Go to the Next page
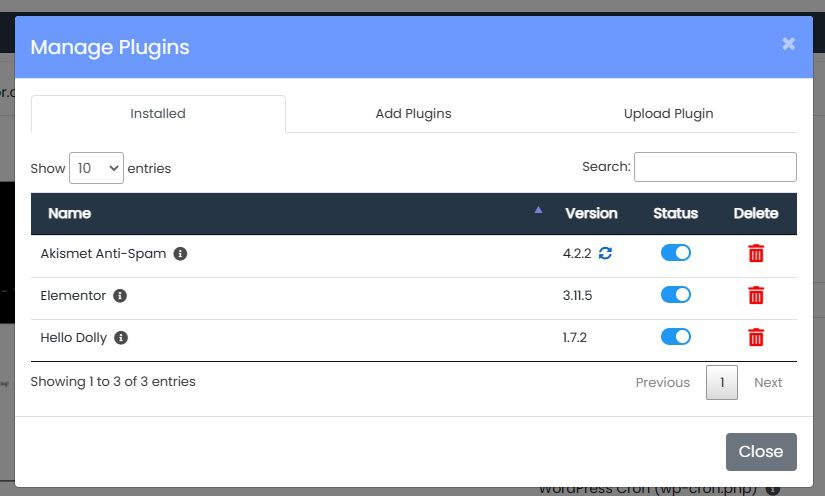The width and height of the screenshot is (825, 496). (x=768, y=382)
